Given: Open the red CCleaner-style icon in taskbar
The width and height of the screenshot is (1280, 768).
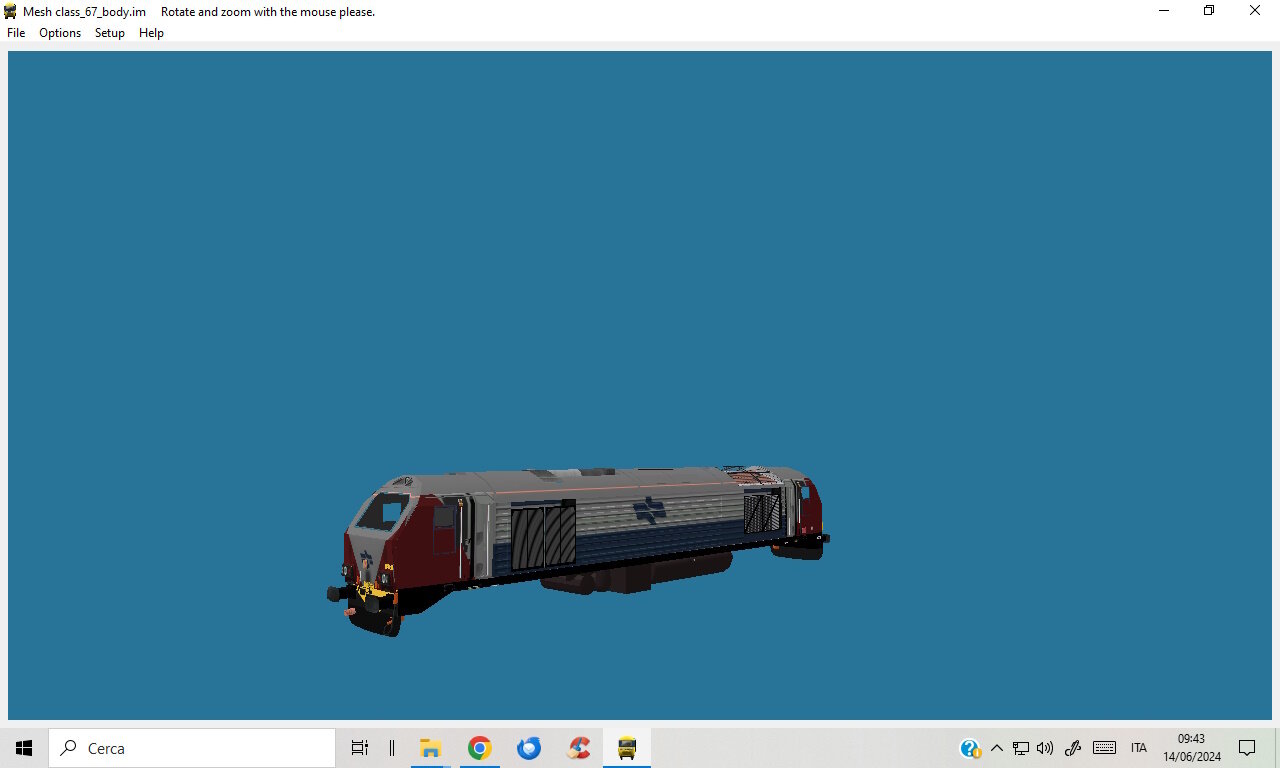Looking at the screenshot, I should 578,748.
